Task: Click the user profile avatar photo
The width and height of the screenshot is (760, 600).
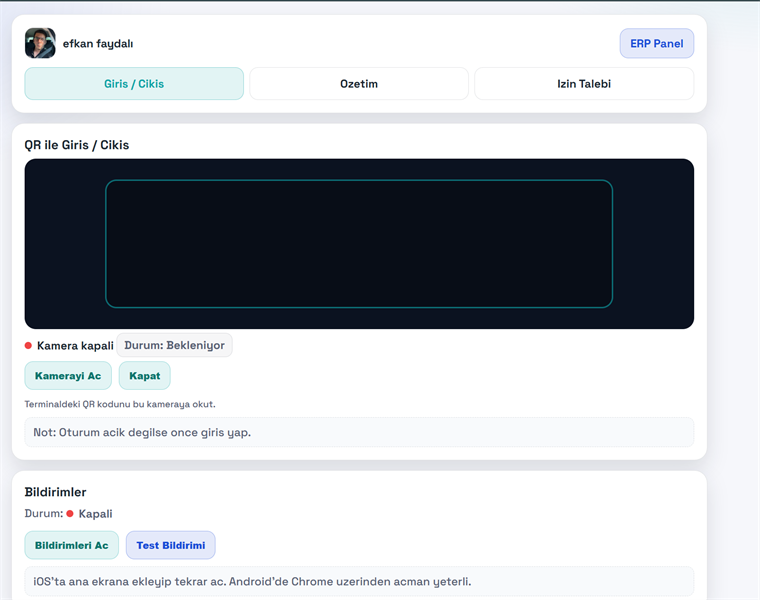Action: point(40,43)
